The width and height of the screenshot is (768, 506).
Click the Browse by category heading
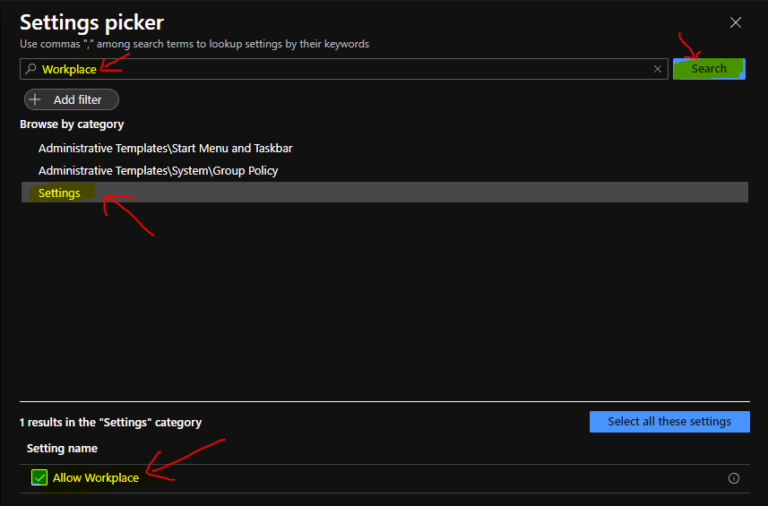[72, 124]
